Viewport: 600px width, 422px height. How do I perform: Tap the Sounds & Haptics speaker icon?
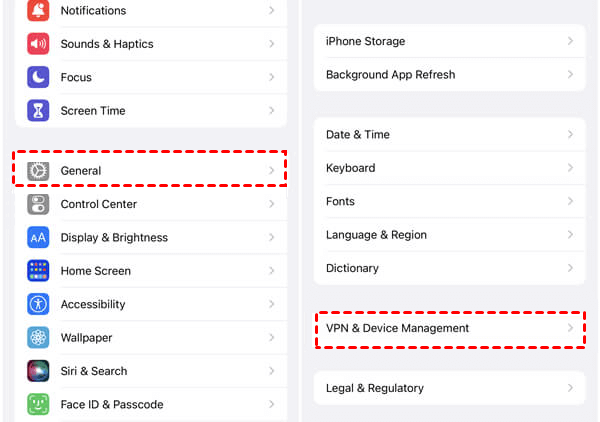click(x=38, y=44)
